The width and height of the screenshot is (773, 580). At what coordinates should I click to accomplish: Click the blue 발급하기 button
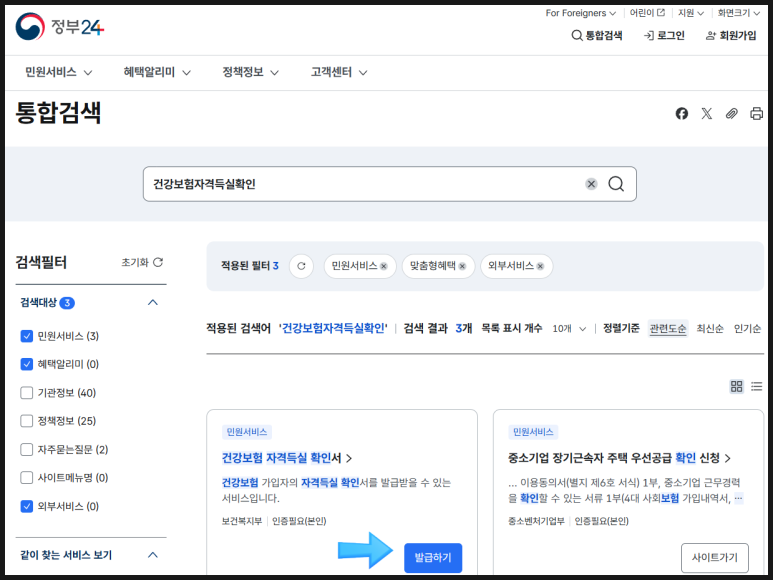coord(433,557)
